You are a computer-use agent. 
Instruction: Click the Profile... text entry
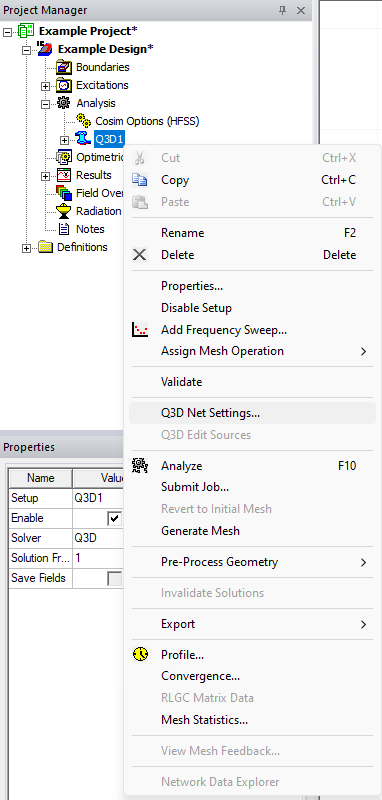point(183,654)
